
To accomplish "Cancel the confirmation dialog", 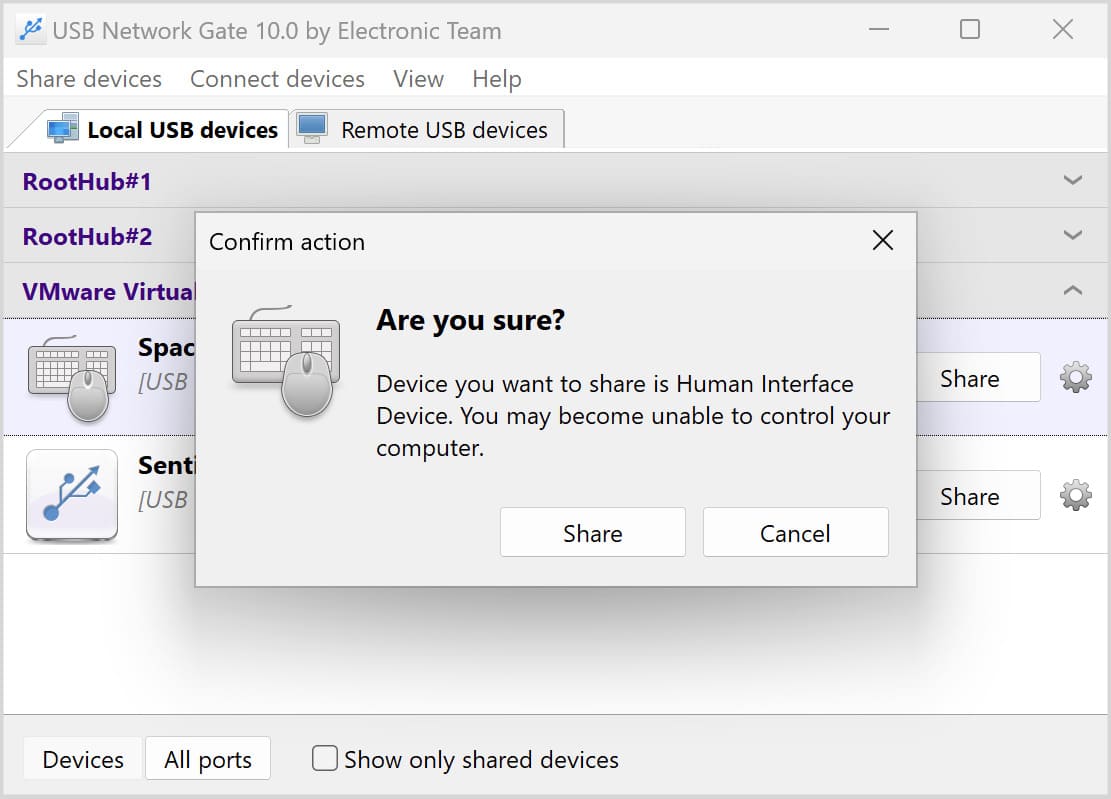I will [x=795, y=532].
